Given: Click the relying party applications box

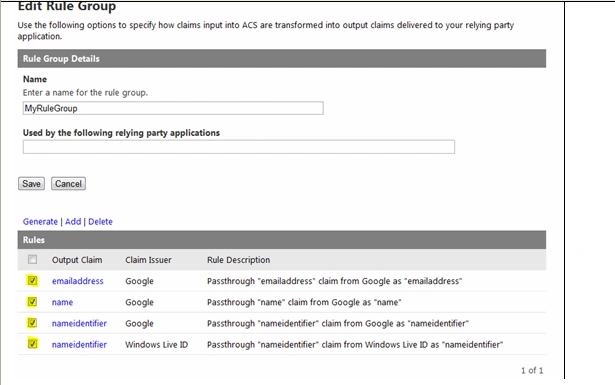Looking at the screenshot, I should point(239,147).
